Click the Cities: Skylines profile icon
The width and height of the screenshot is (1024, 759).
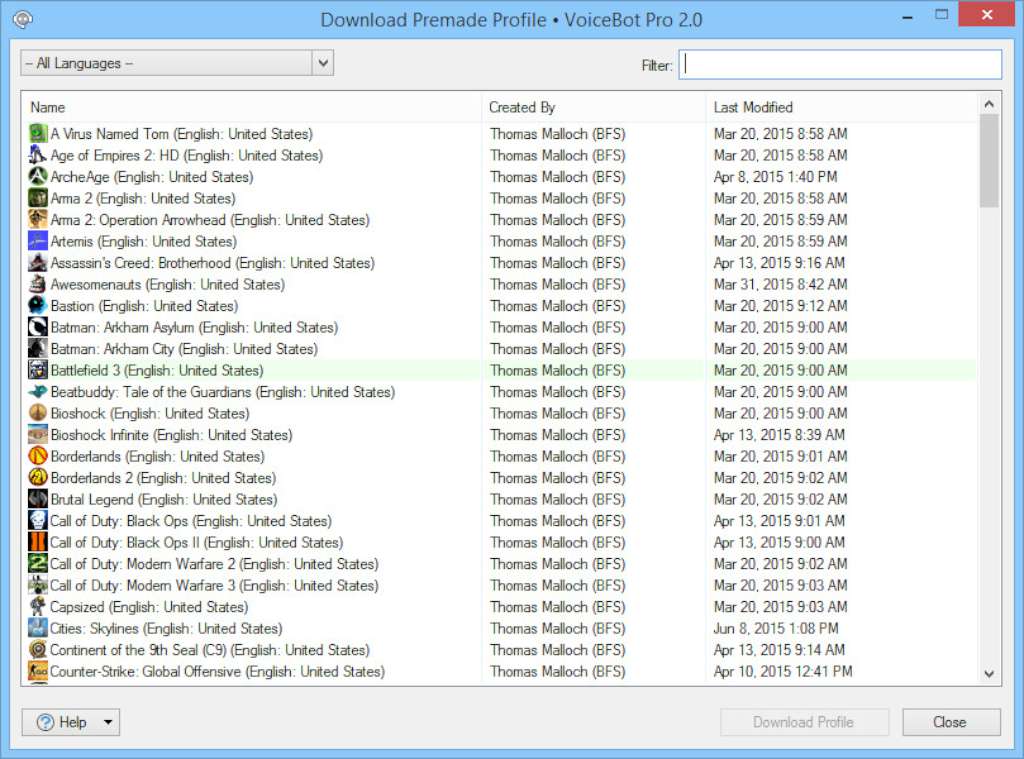point(36,628)
